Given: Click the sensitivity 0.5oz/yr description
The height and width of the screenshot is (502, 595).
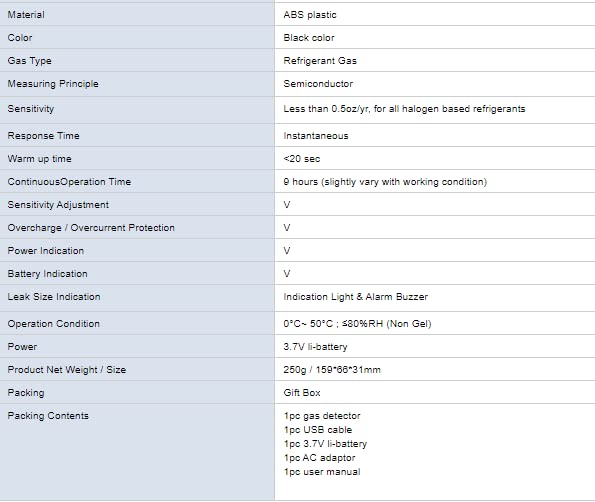Looking at the screenshot, I should (x=404, y=109).
